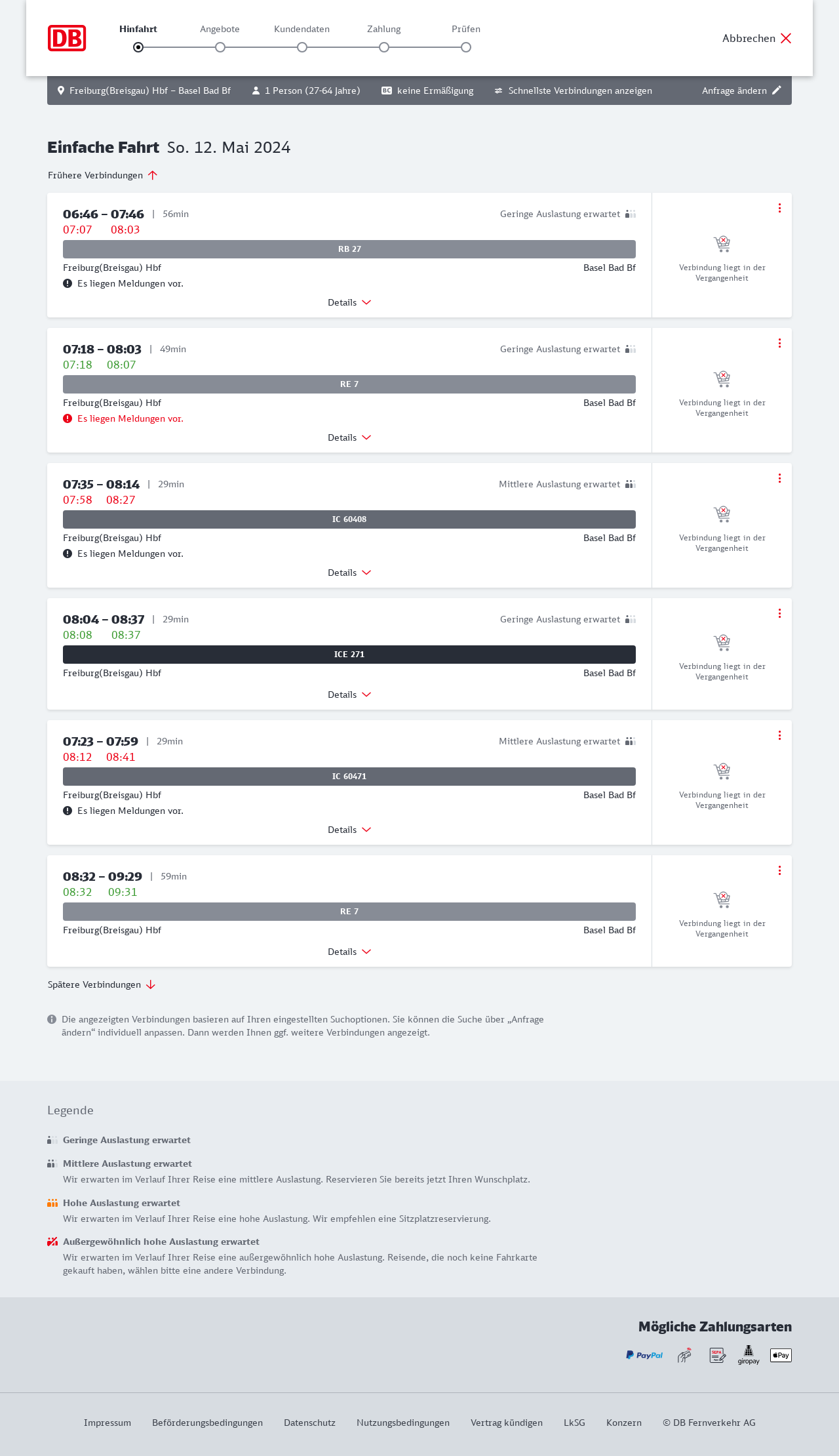This screenshot has height=1456, width=839.
Task: Expand Details for the 08:04 ICE 271 connection
Action: point(349,695)
